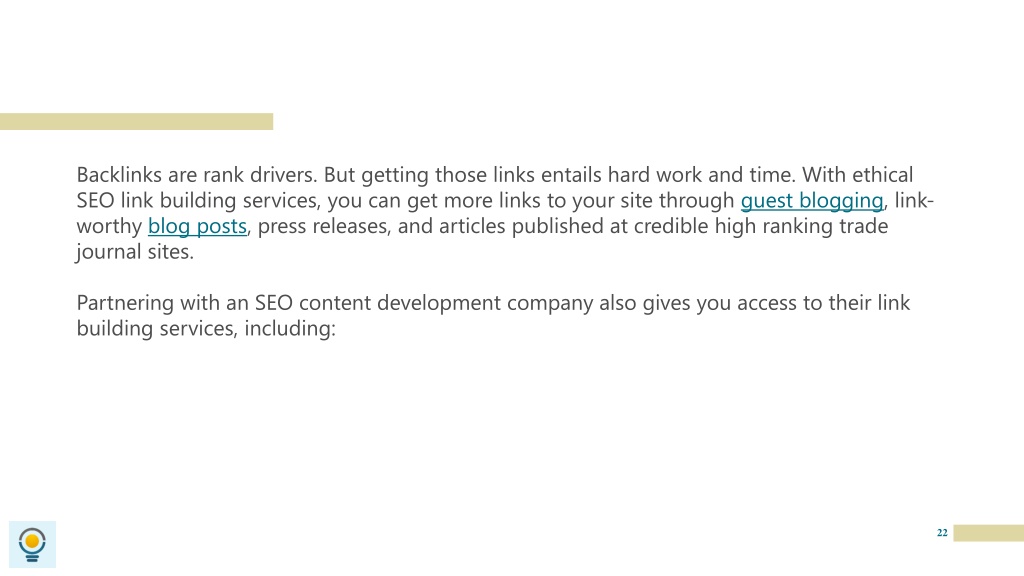
Task: Click the lightbulb logo icon
Action: 32,545
